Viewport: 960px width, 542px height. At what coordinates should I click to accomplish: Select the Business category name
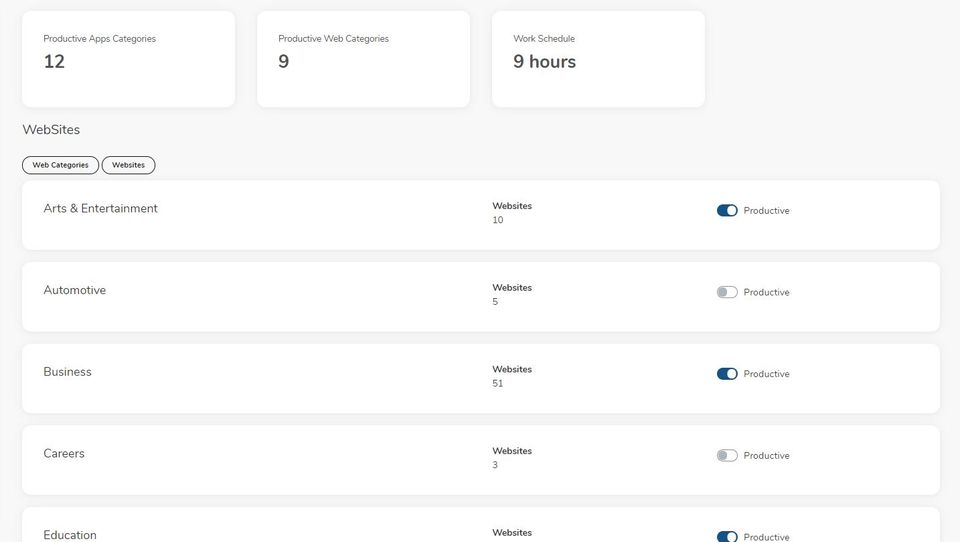[x=67, y=372]
